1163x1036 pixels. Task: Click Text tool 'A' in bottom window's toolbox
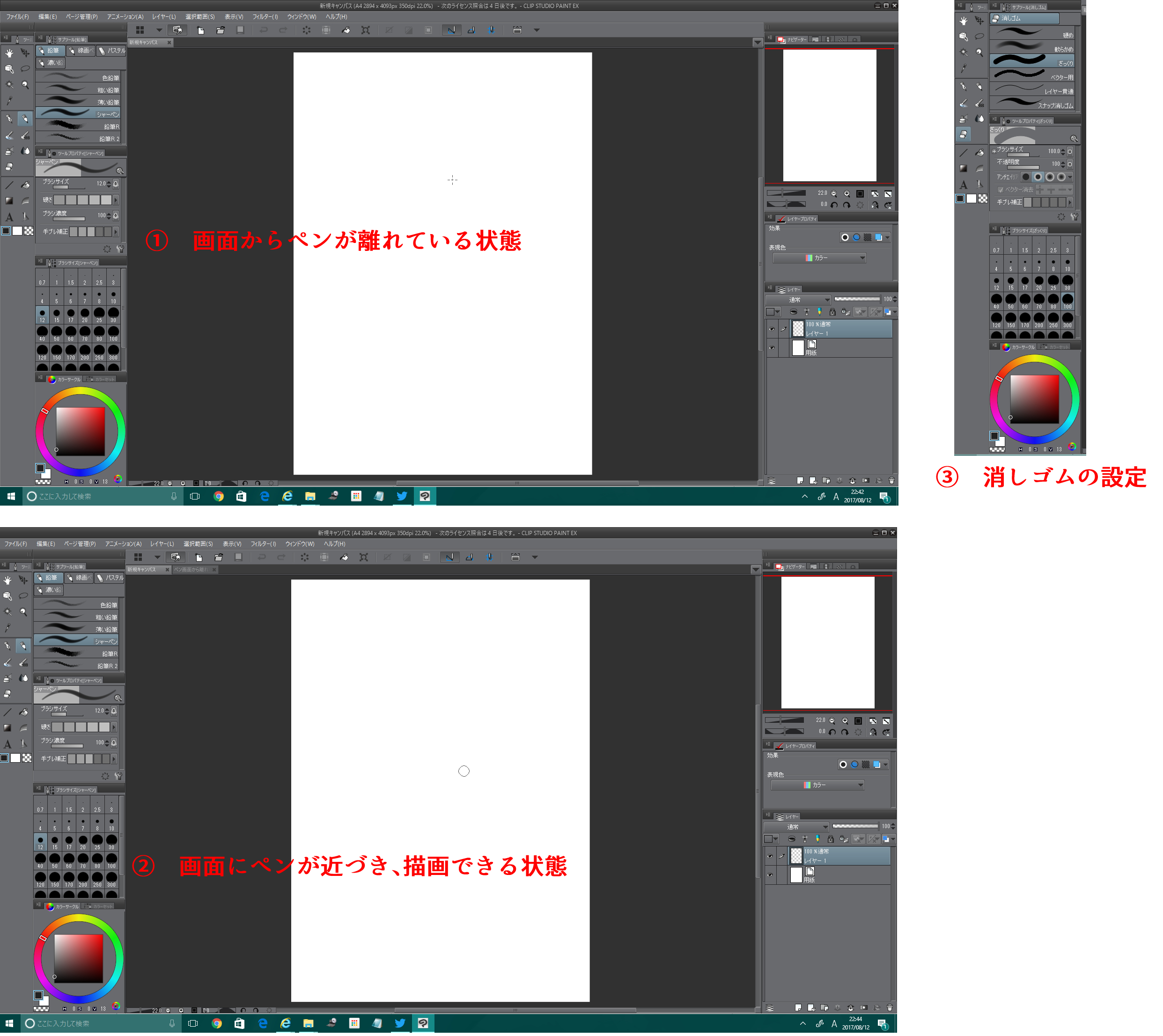[7, 744]
